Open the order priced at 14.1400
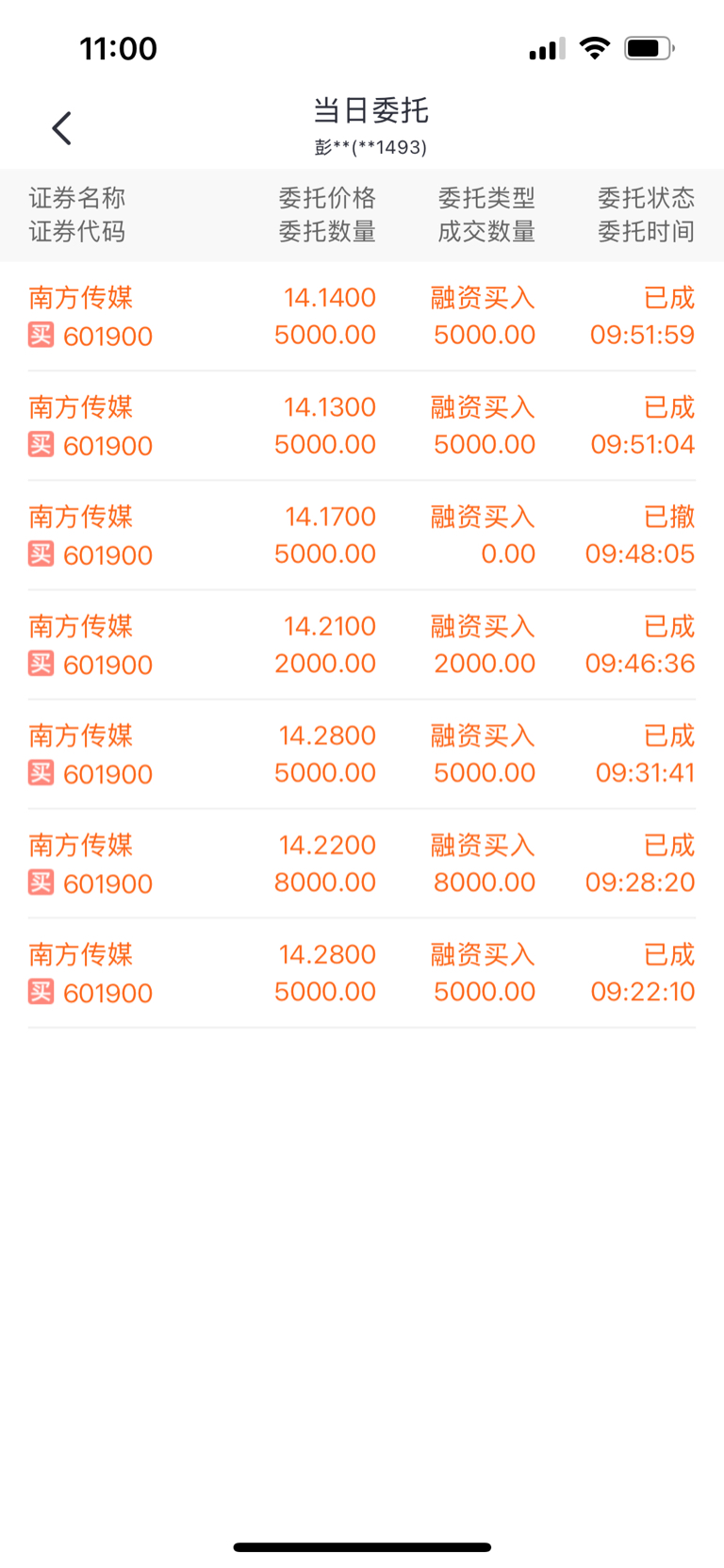 (362, 317)
